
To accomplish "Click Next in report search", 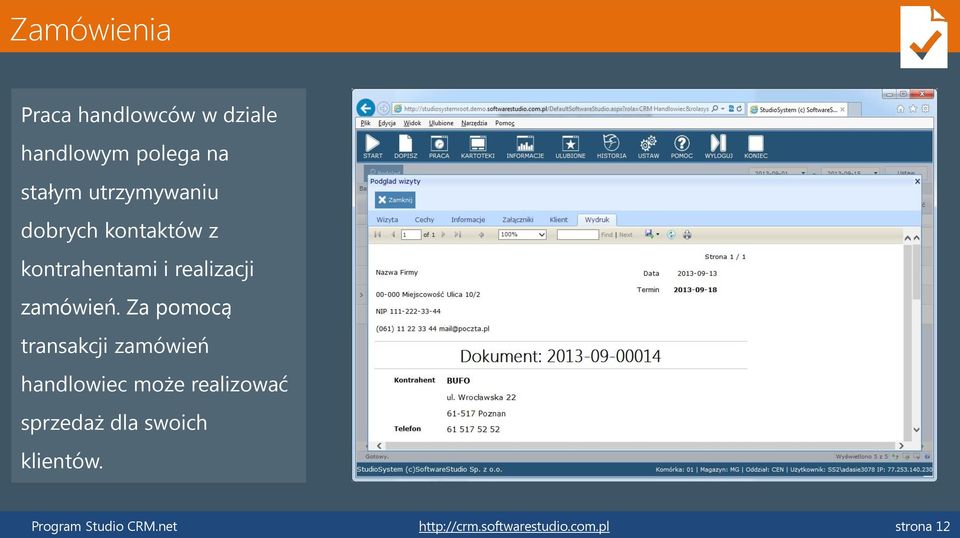I will coord(626,234).
